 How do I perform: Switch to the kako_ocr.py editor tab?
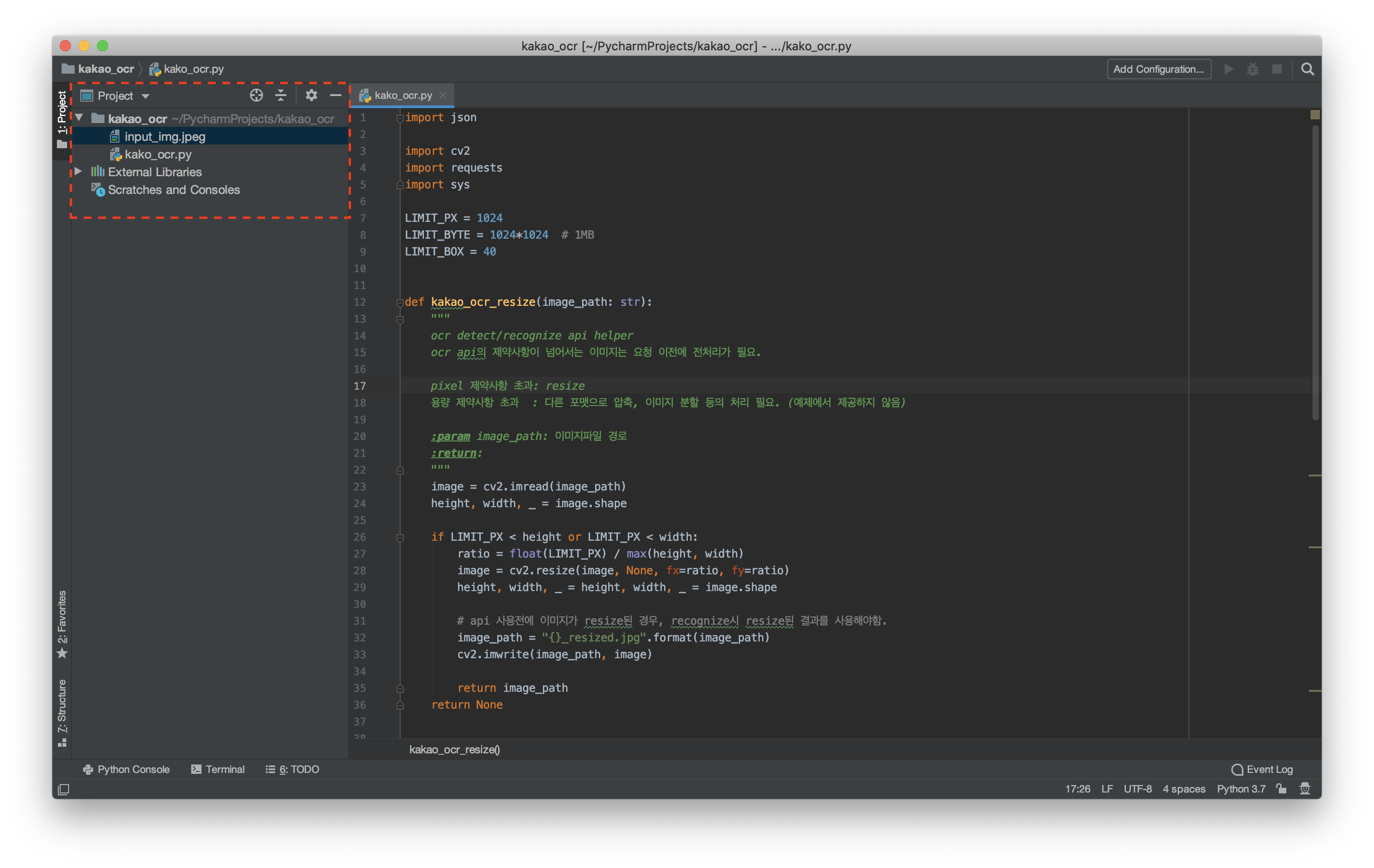click(402, 95)
